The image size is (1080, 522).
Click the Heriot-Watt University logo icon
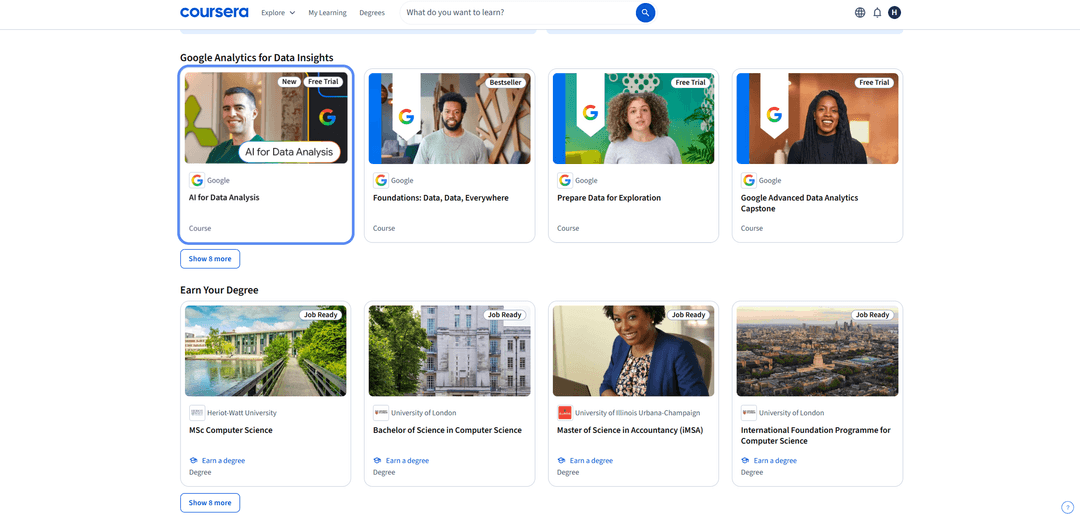point(197,413)
